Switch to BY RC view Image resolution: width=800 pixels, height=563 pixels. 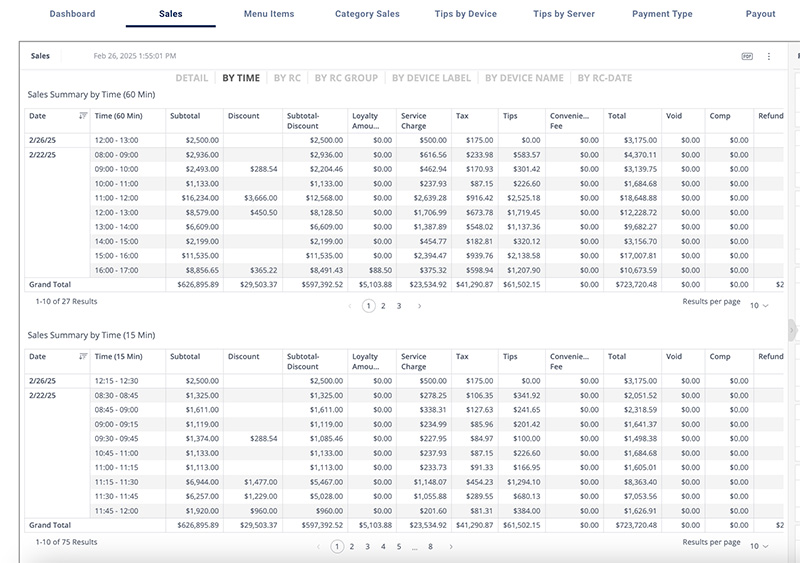tap(287, 78)
